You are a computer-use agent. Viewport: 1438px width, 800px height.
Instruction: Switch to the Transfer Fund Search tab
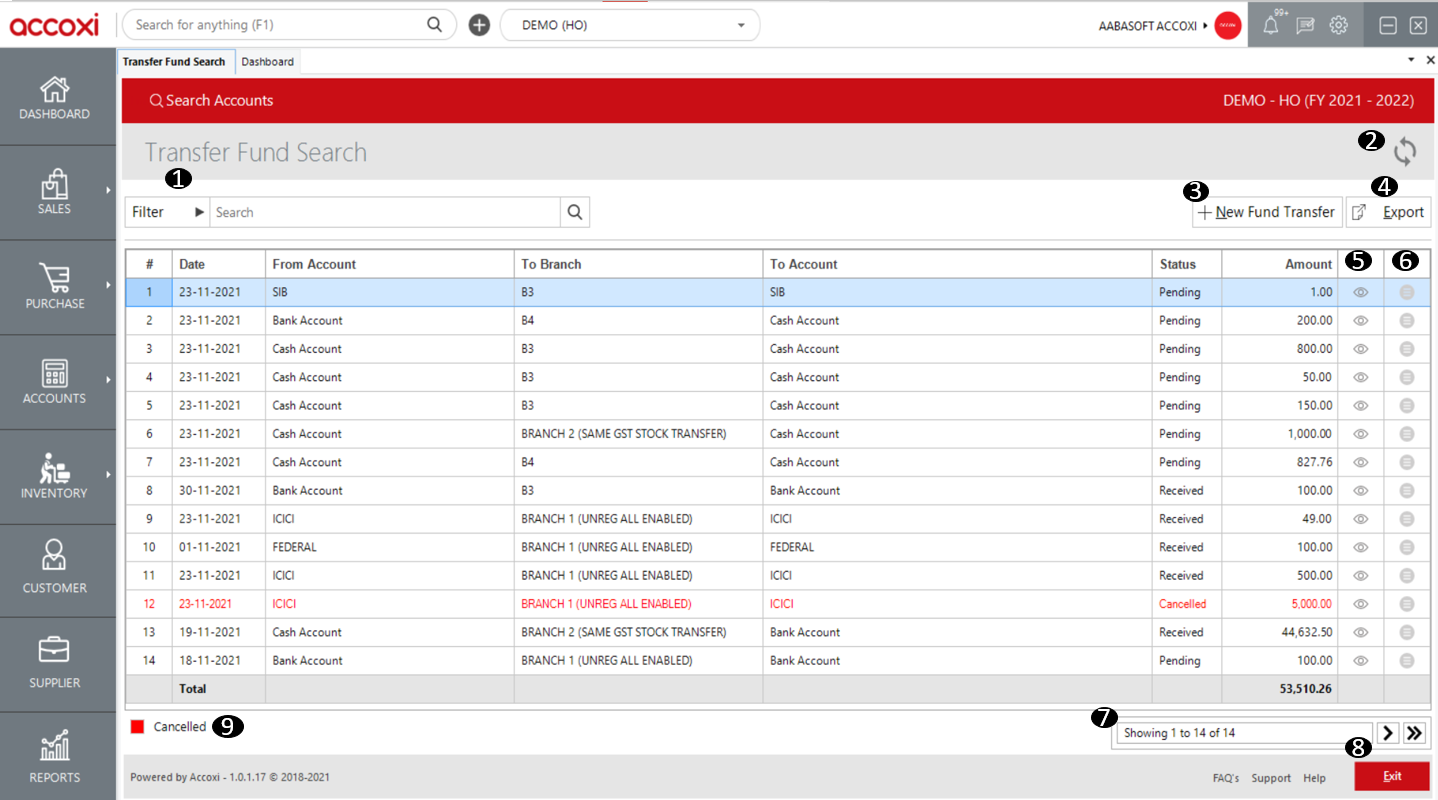[x=174, y=62]
